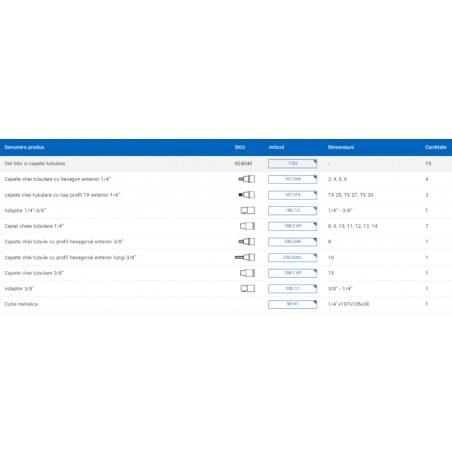Click the Cantitate column header

[x=436, y=147]
